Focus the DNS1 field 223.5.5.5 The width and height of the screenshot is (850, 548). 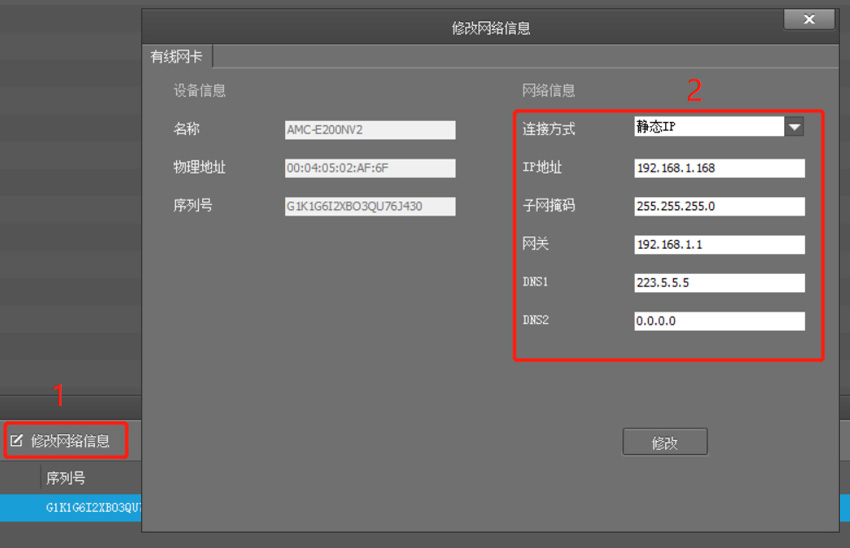pyautogui.click(x=719, y=283)
